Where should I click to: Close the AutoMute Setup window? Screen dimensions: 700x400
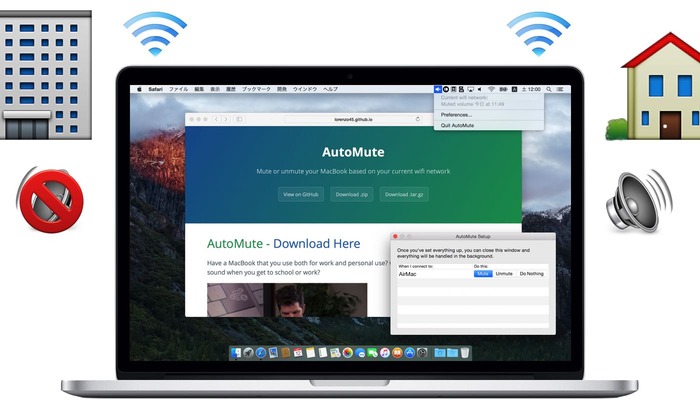[x=395, y=236]
